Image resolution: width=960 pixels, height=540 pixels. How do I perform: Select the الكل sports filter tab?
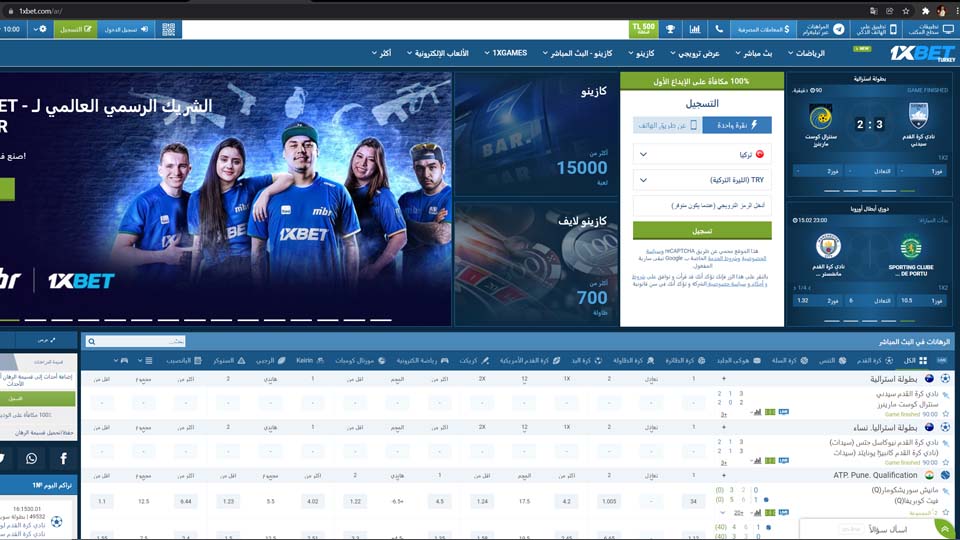coord(915,361)
